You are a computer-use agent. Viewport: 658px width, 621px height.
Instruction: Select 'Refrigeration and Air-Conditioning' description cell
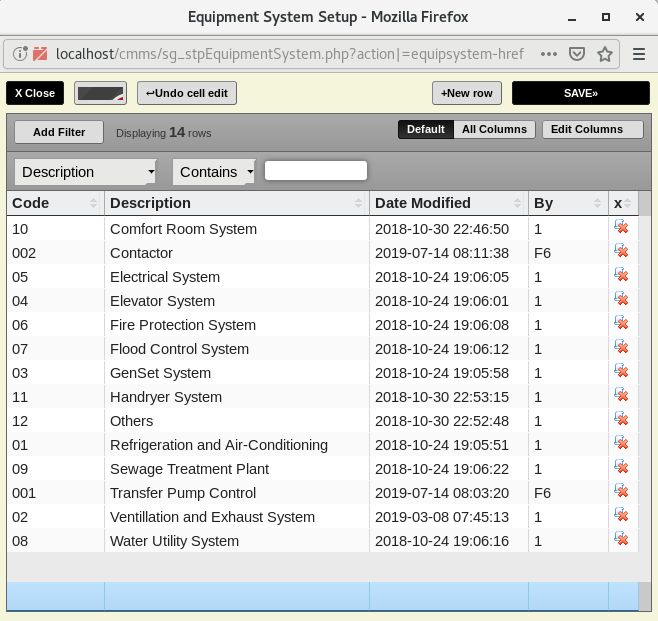(x=237, y=445)
